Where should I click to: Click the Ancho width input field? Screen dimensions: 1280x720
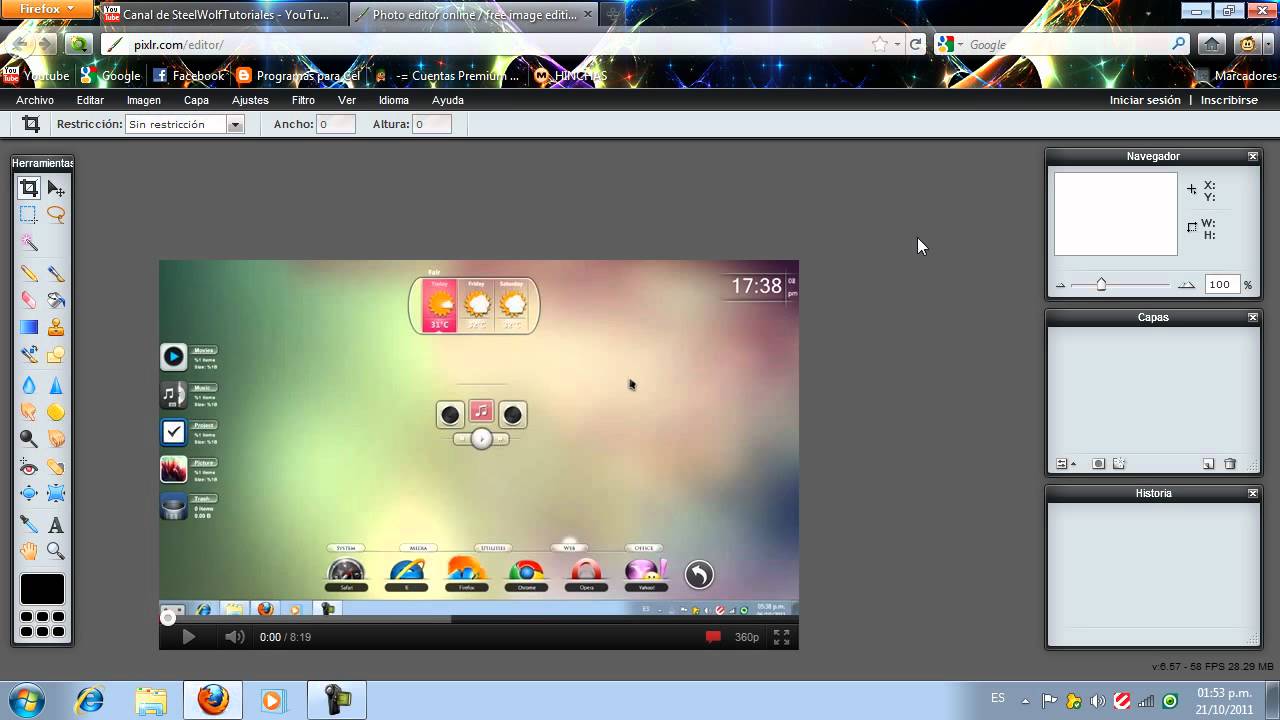pyautogui.click(x=336, y=124)
